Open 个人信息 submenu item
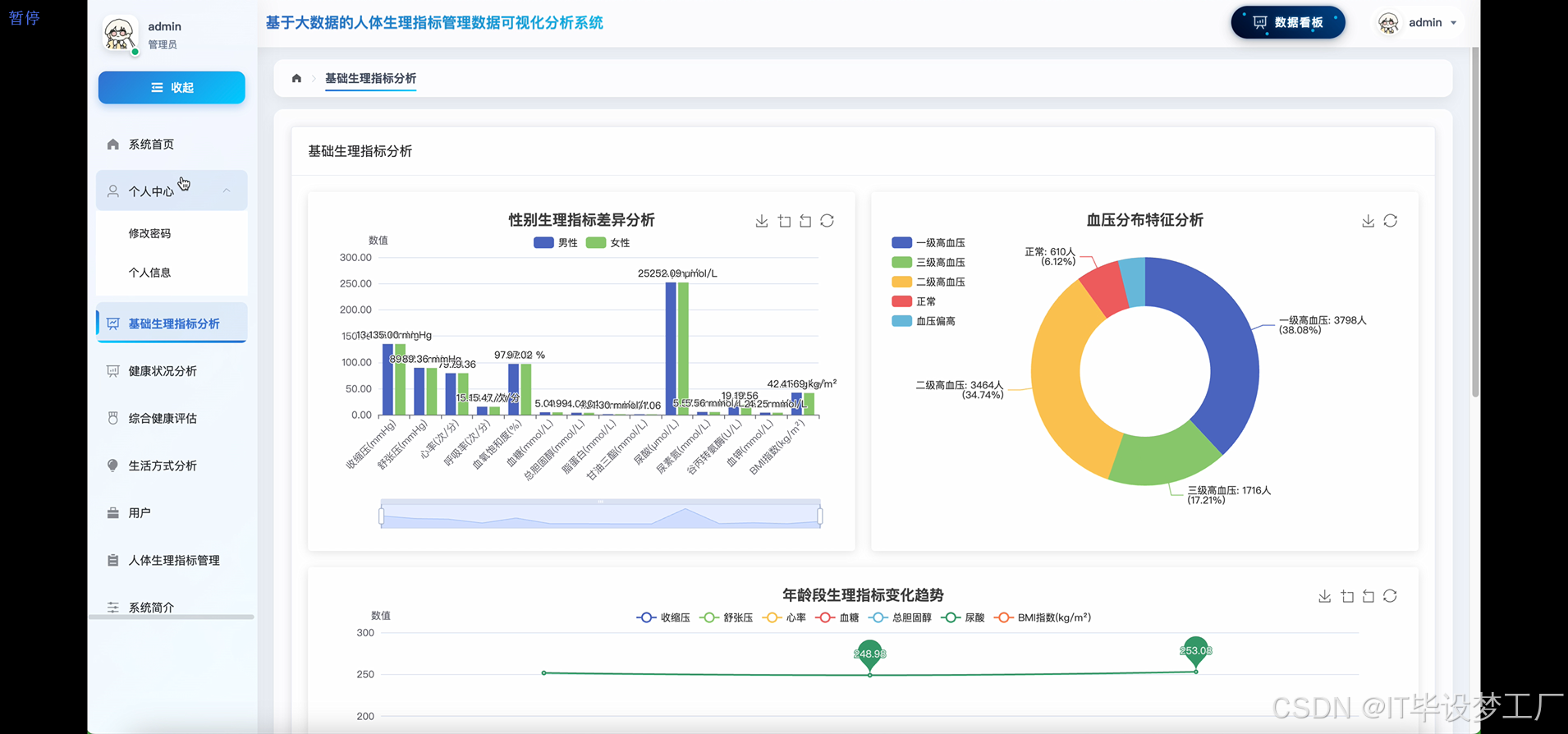 tap(172, 273)
